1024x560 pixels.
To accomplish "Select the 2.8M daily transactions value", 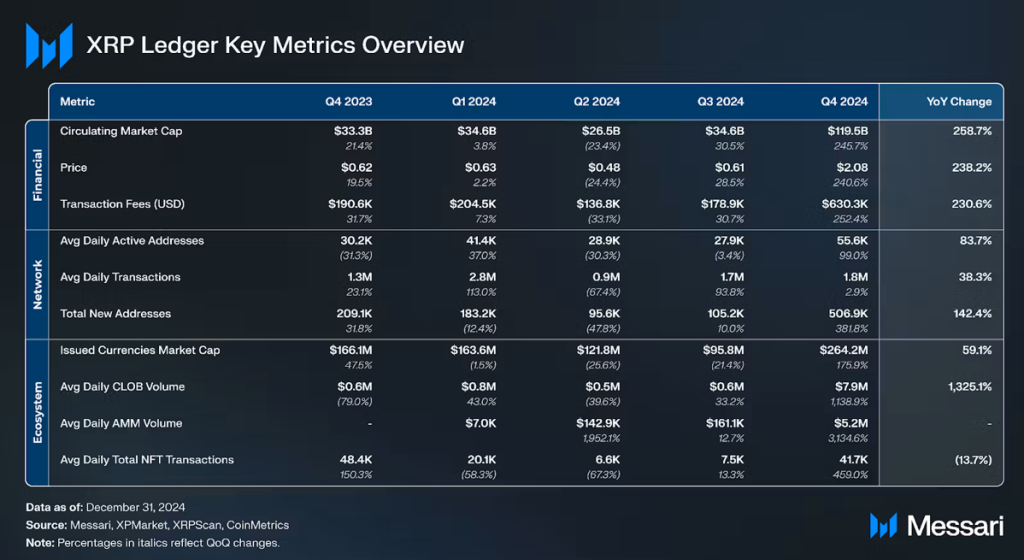I will coord(483,277).
